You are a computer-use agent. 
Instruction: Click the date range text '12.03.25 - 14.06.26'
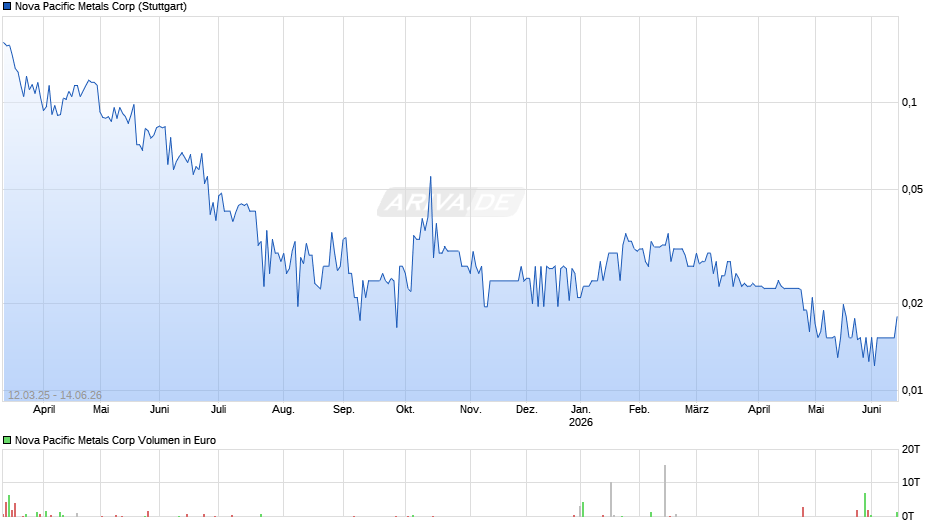tap(55, 395)
